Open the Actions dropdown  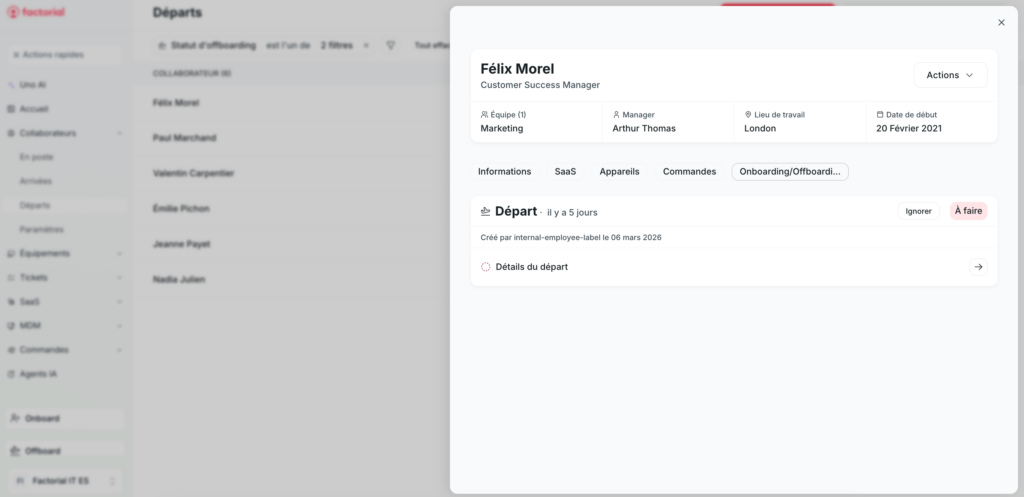point(949,75)
